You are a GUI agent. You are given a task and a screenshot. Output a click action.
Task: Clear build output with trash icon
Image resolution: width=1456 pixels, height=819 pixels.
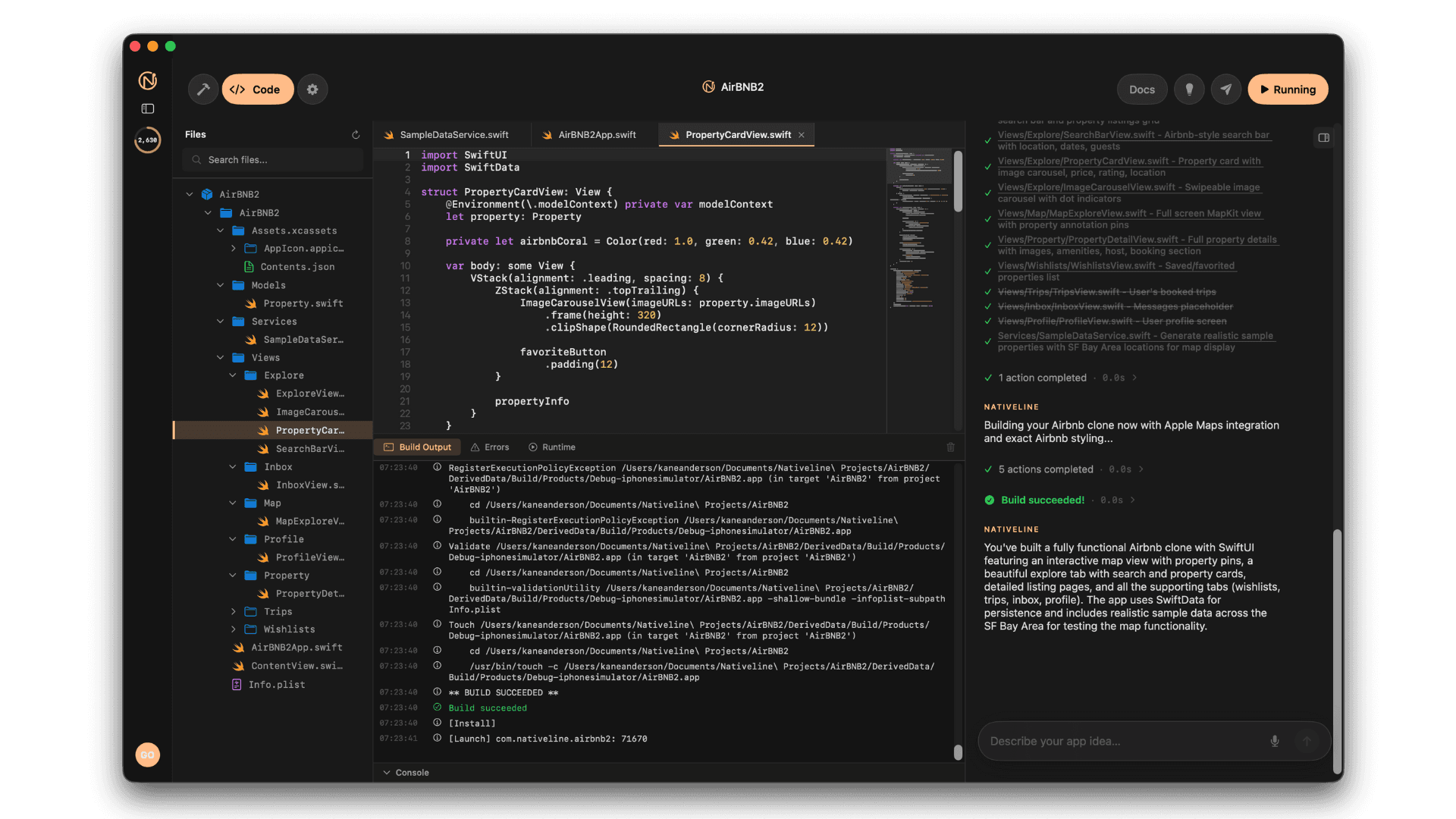coord(951,447)
